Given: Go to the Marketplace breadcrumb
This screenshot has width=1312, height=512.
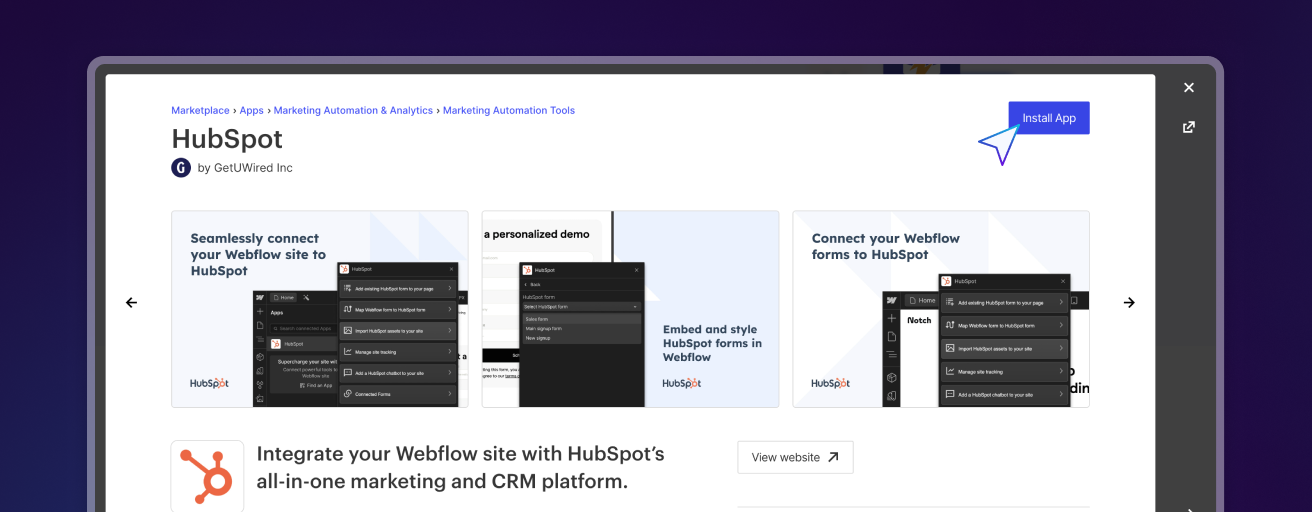Looking at the screenshot, I should tap(200, 111).
